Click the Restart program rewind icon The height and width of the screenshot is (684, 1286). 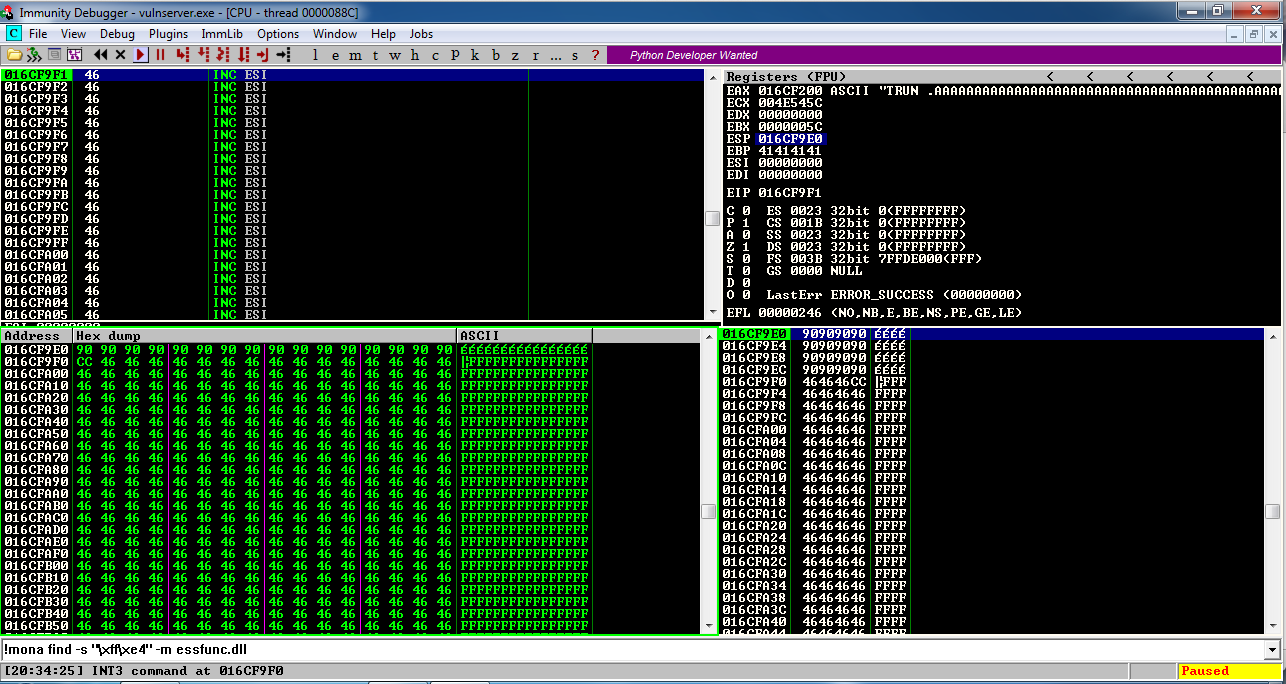pyautogui.click(x=101, y=55)
